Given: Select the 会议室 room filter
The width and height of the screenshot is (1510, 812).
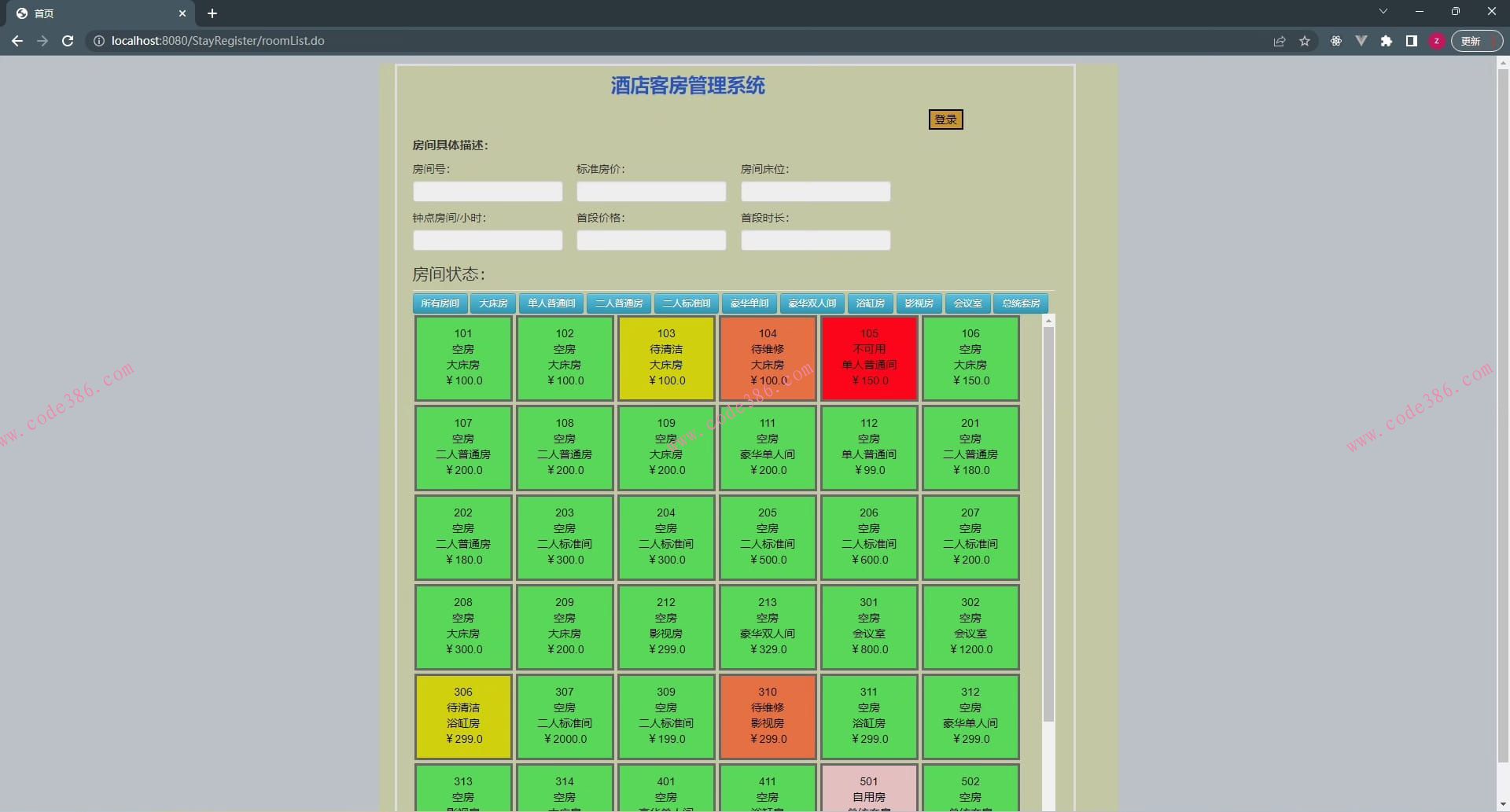Looking at the screenshot, I should [967, 303].
